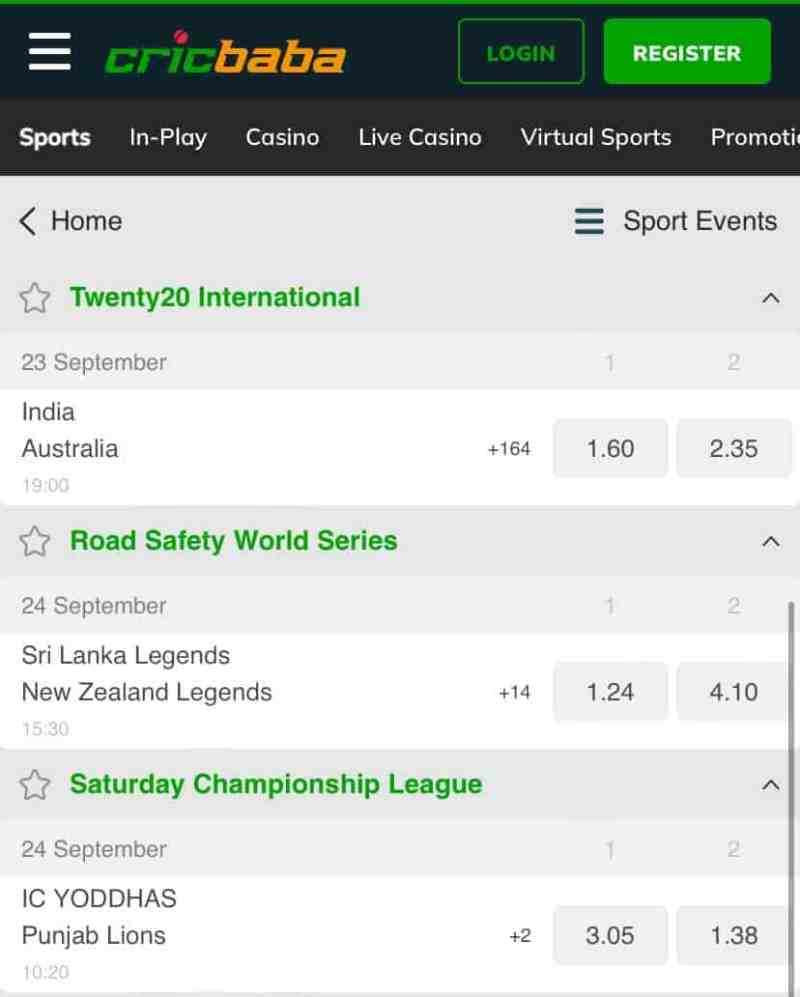This screenshot has width=800, height=997.
Task: Favorite the Road Safety World Series star
Action: 34,541
